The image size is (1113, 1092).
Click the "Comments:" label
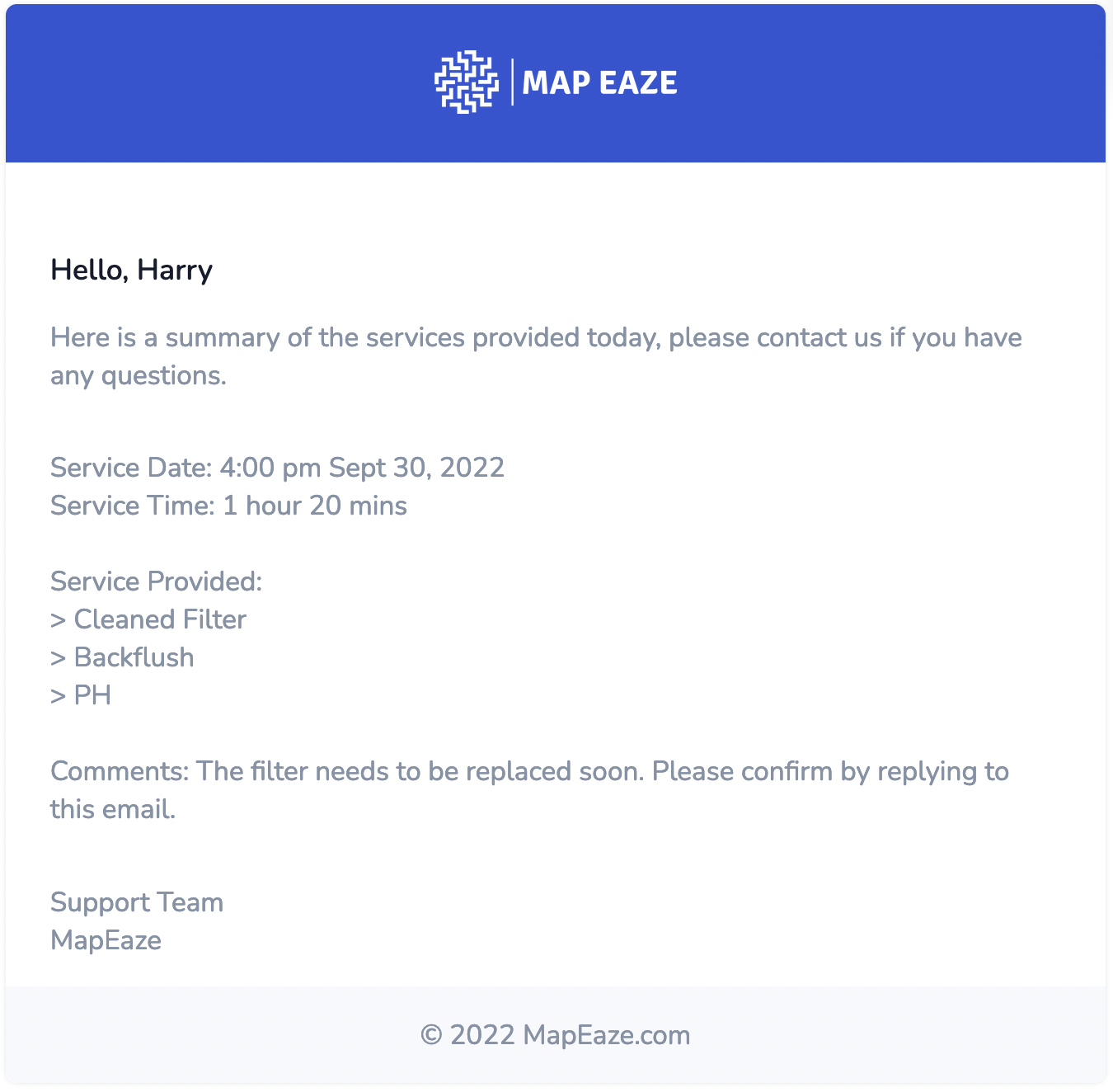(120, 771)
